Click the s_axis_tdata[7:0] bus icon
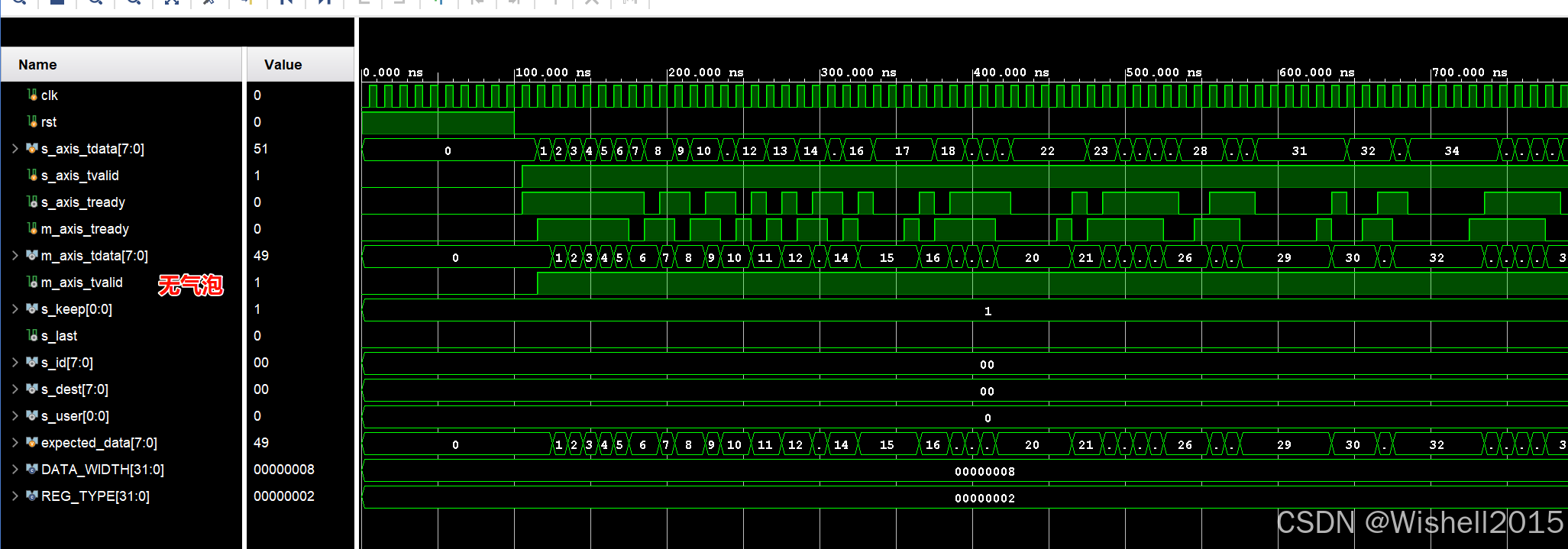This screenshot has height=549, width=1568. pyautogui.click(x=32, y=148)
